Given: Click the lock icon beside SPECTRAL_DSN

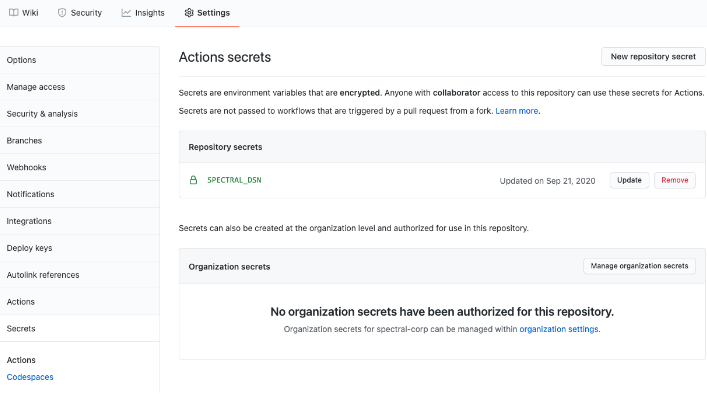Looking at the screenshot, I should click(193, 180).
